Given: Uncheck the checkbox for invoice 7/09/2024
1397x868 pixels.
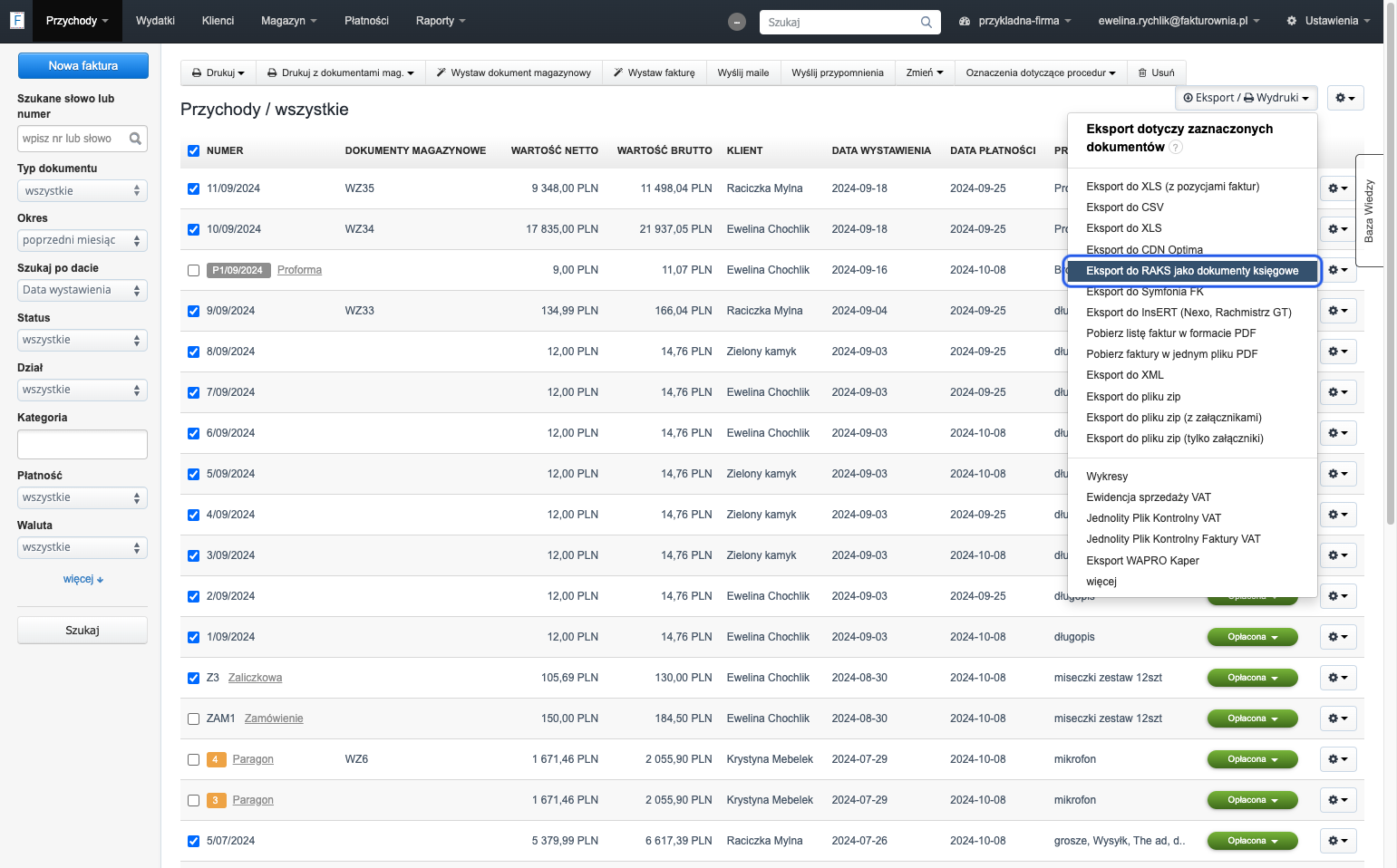Looking at the screenshot, I should point(193,392).
